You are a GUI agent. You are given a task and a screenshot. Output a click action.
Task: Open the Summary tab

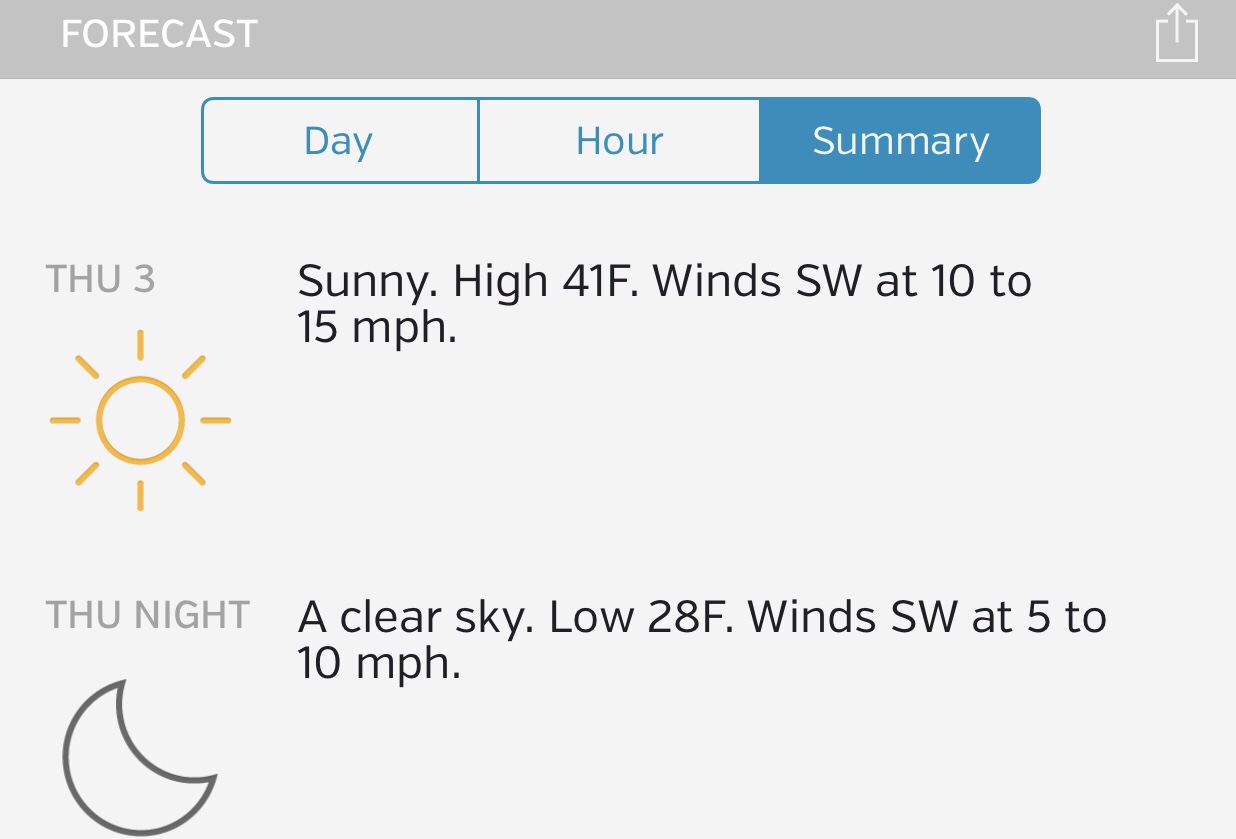click(x=900, y=141)
